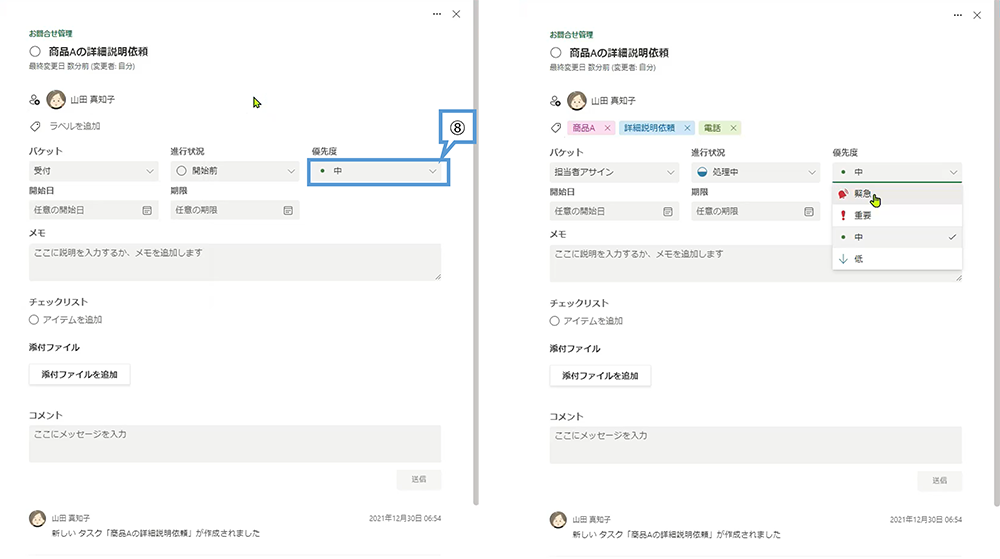Mark task complete in the left panel title
Image resolution: width=1000 pixels, height=559 pixels.
[x=35, y=51]
